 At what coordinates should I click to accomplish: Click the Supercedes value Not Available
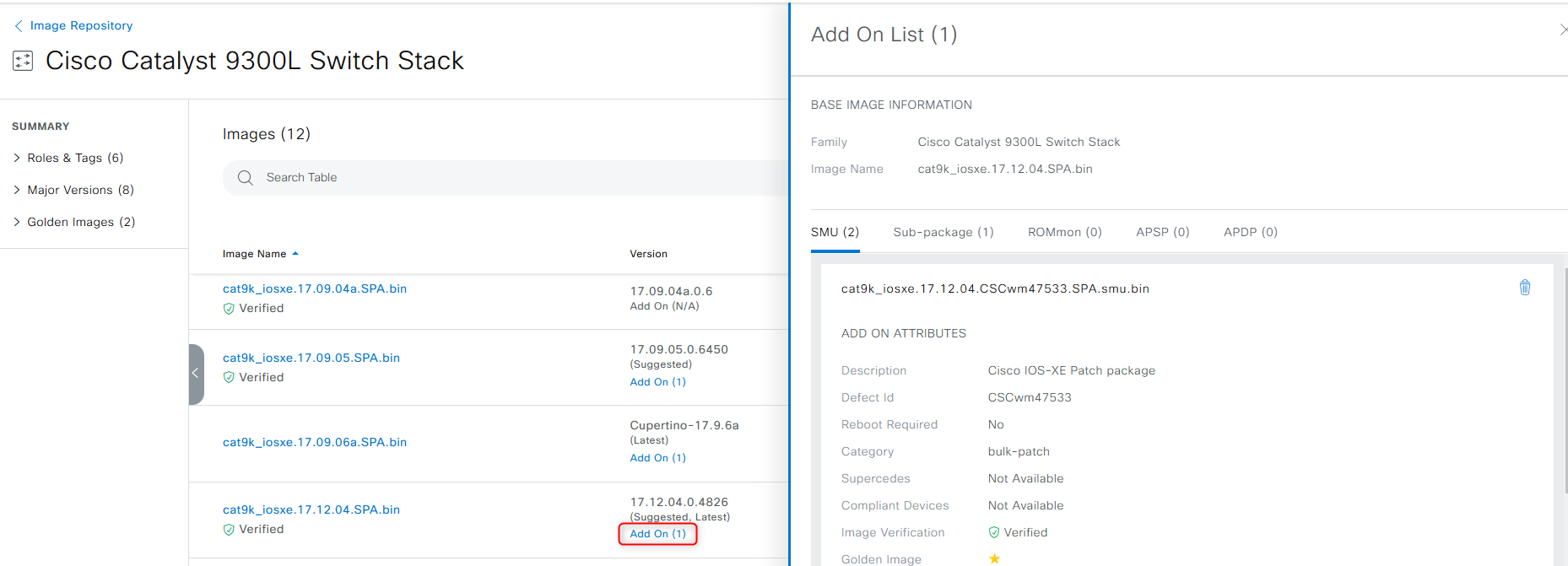[1026, 478]
